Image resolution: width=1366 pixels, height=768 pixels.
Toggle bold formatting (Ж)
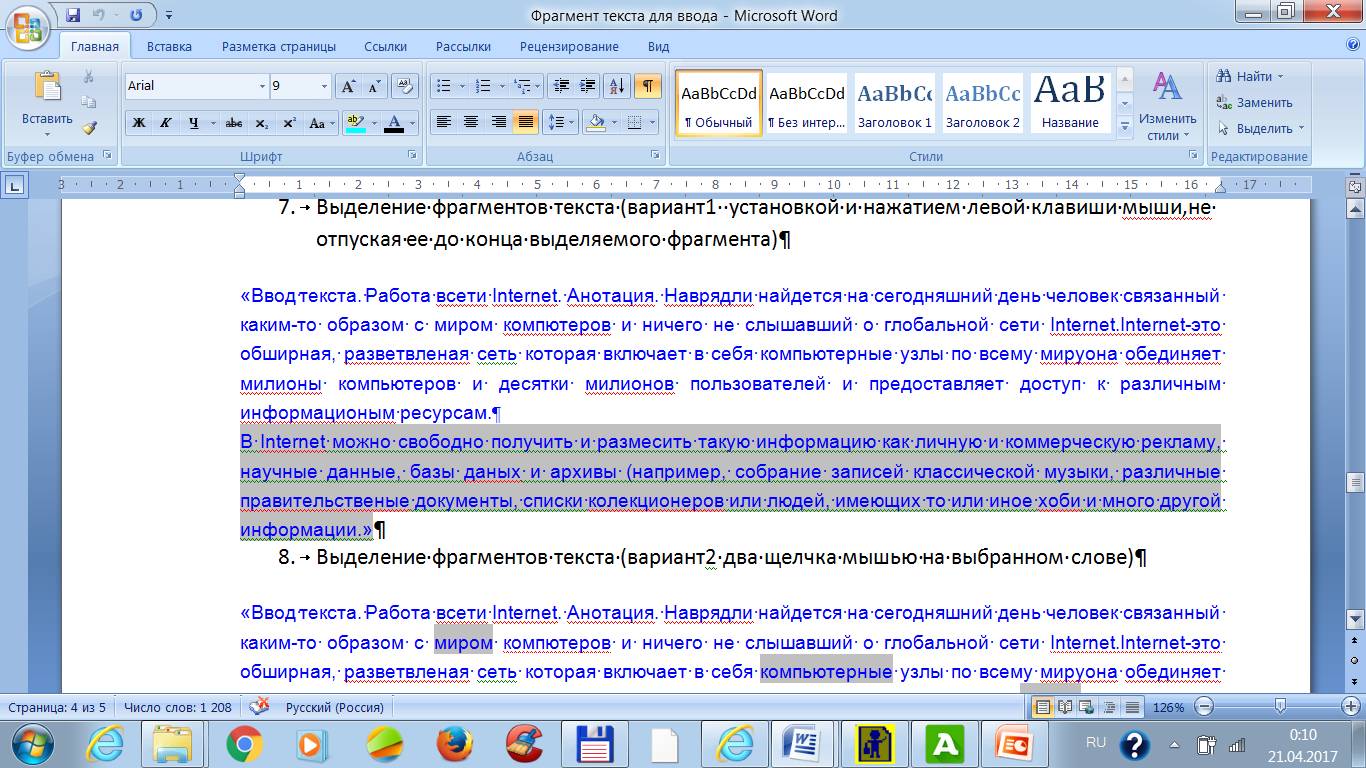(x=139, y=123)
